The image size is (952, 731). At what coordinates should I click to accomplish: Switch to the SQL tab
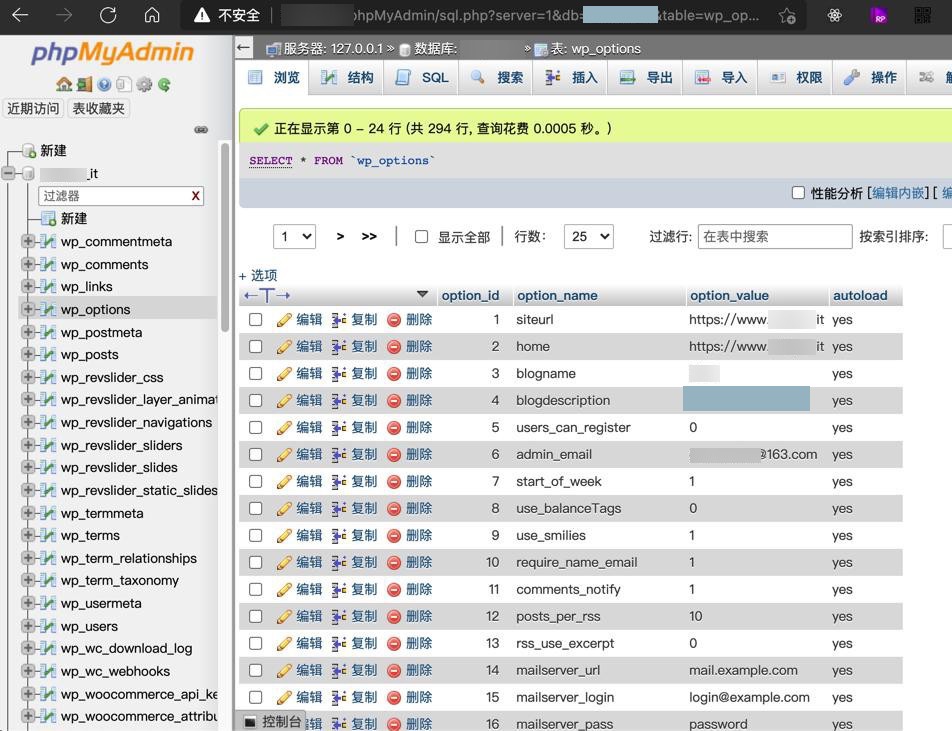pos(421,77)
